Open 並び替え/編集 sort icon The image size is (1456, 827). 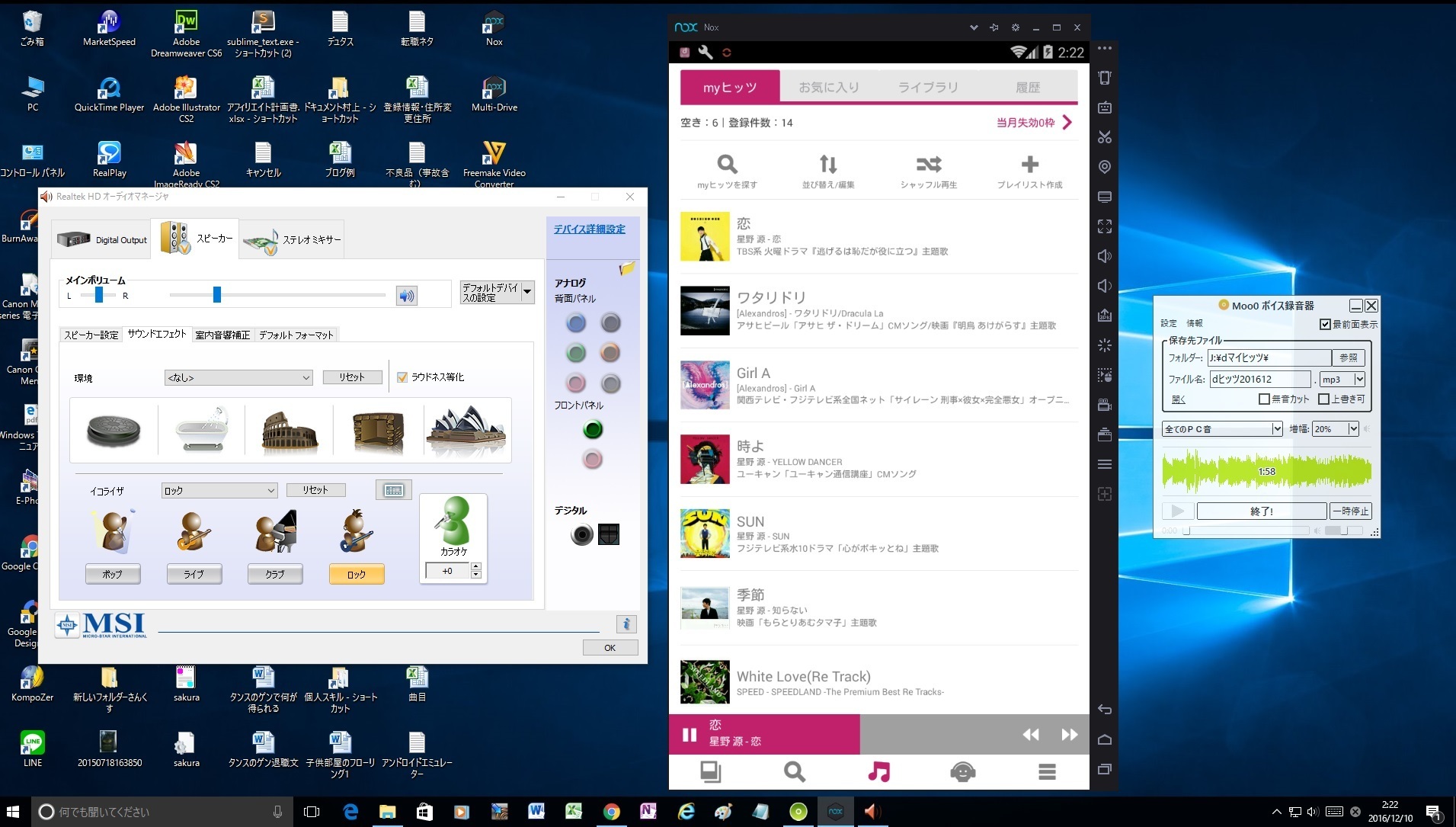coord(828,171)
